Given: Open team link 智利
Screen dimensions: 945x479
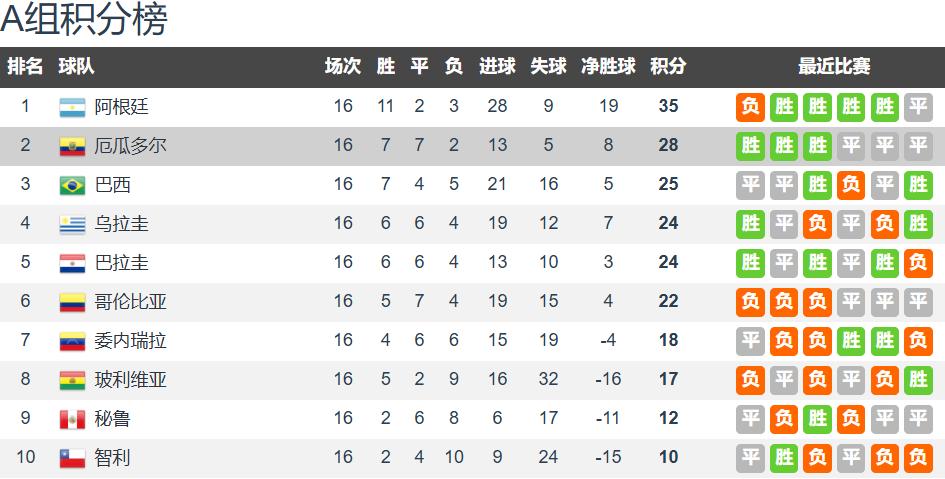Looking at the screenshot, I should coord(112,458).
